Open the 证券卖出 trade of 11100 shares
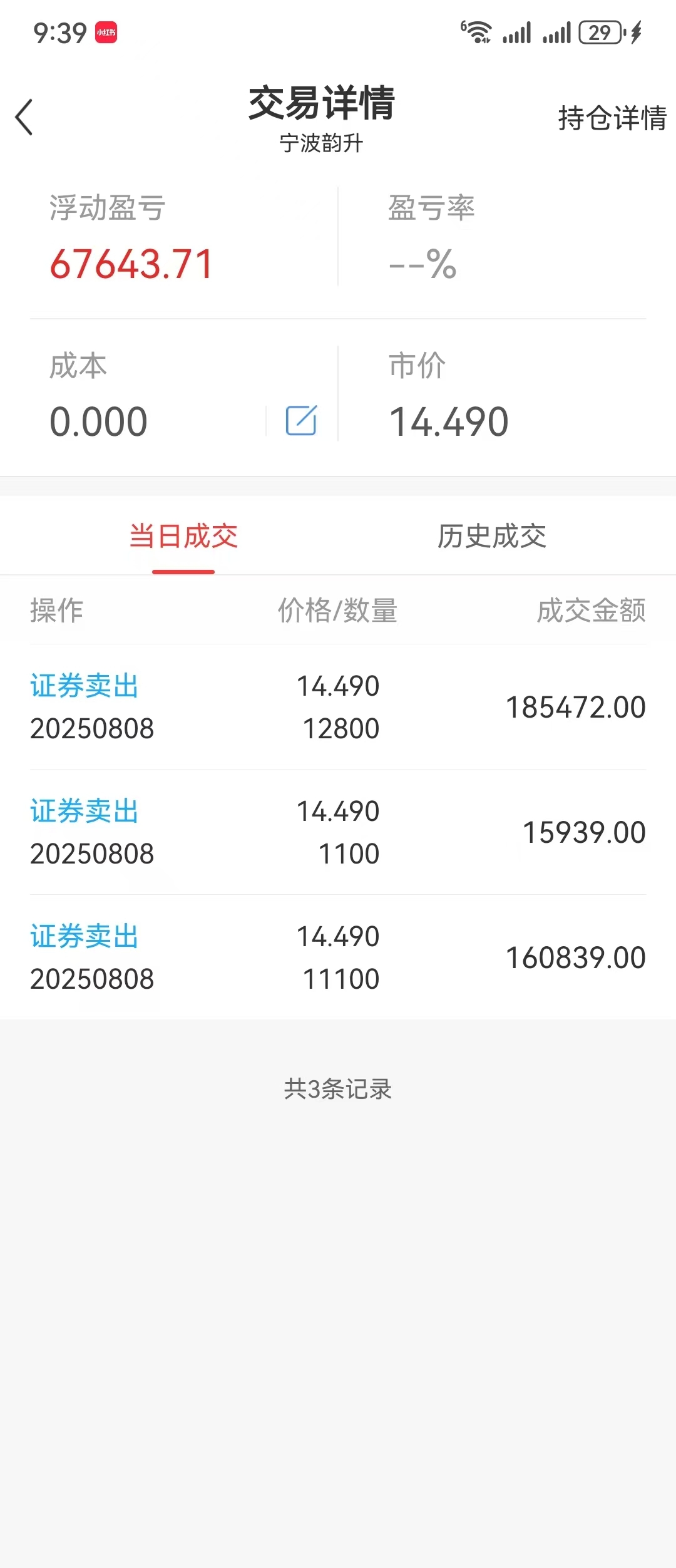 coord(338,957)
